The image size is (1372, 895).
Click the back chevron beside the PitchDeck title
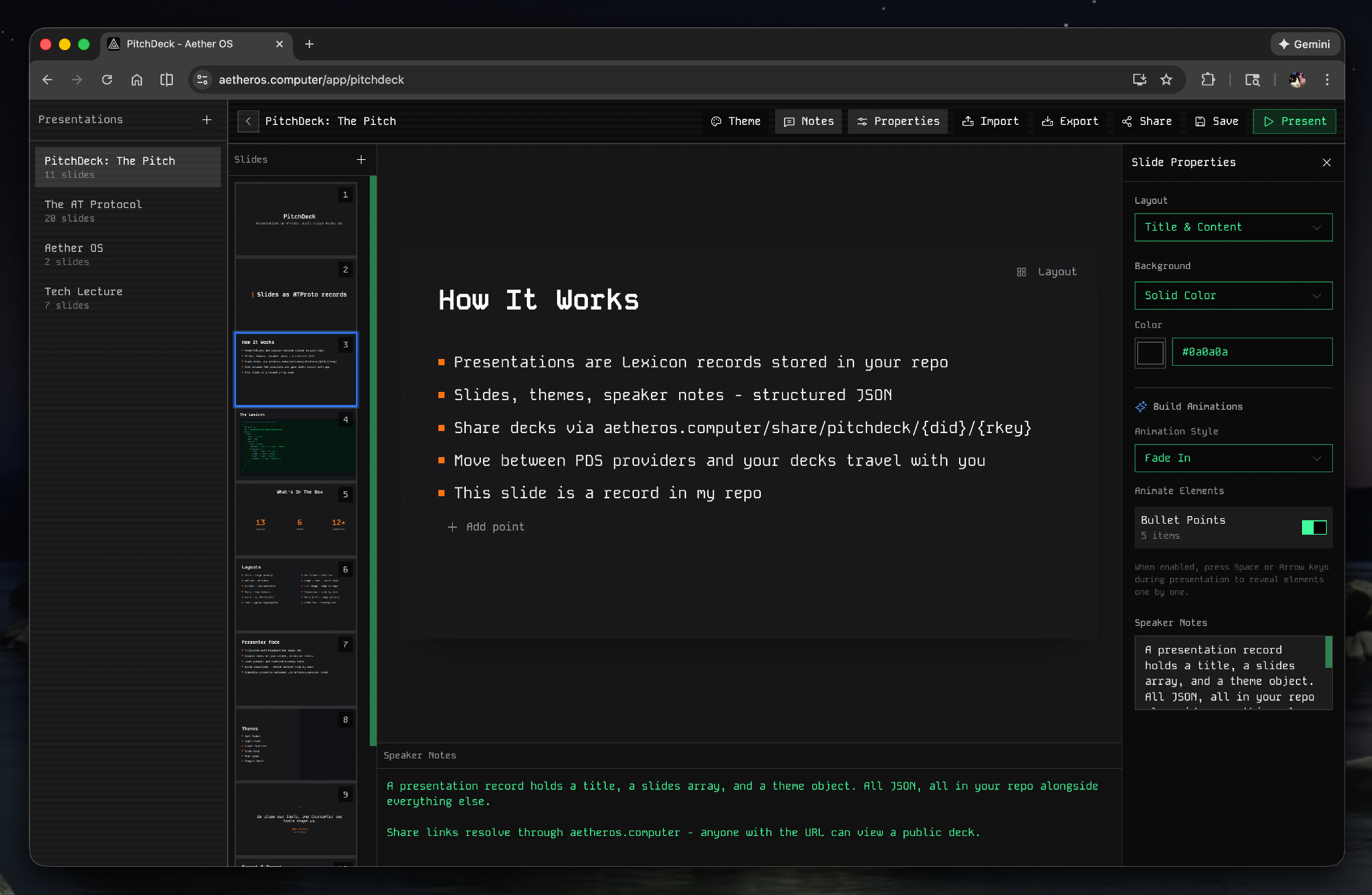[x=248, y=121]
